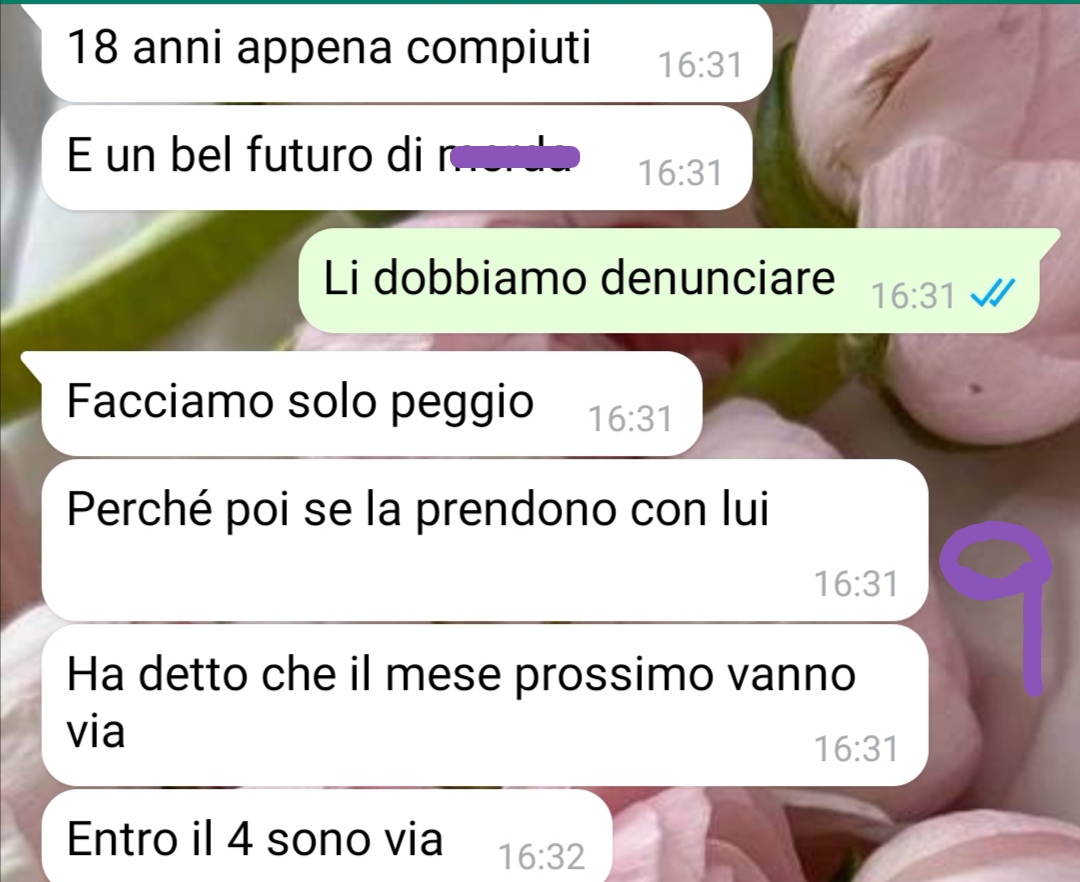Tap the purple scribble over censored word

515,158
